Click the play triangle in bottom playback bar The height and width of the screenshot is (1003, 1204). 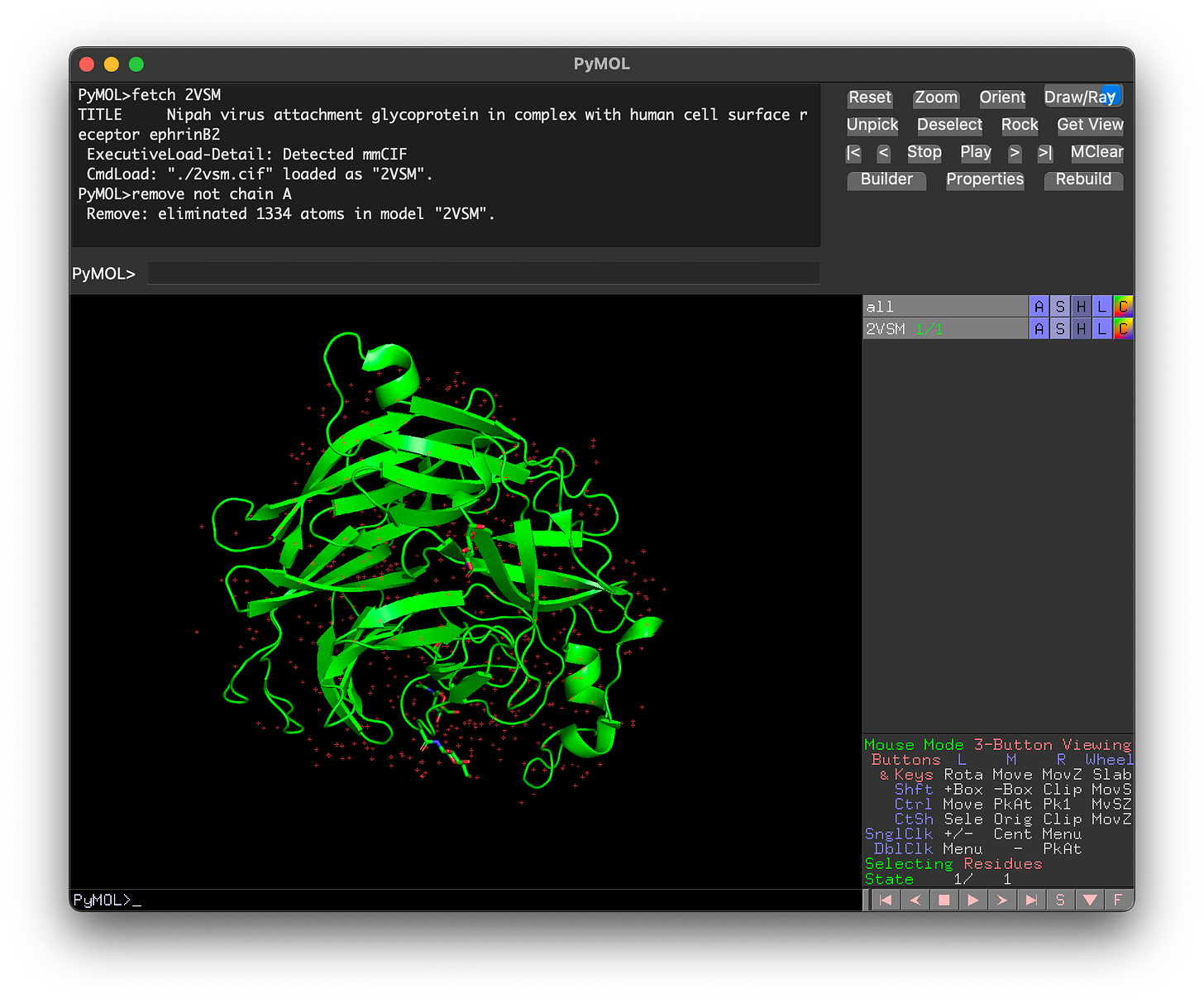tap(972, 900)
